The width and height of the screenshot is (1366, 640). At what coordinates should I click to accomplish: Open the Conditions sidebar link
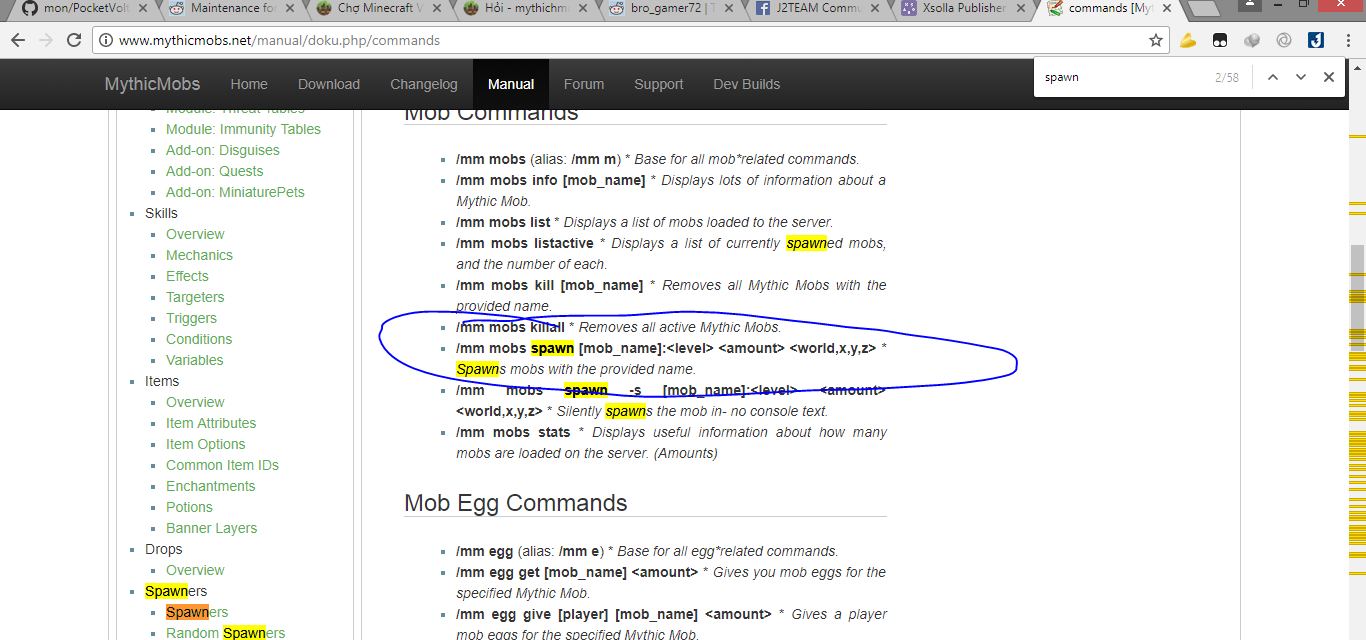coord(199,339)
